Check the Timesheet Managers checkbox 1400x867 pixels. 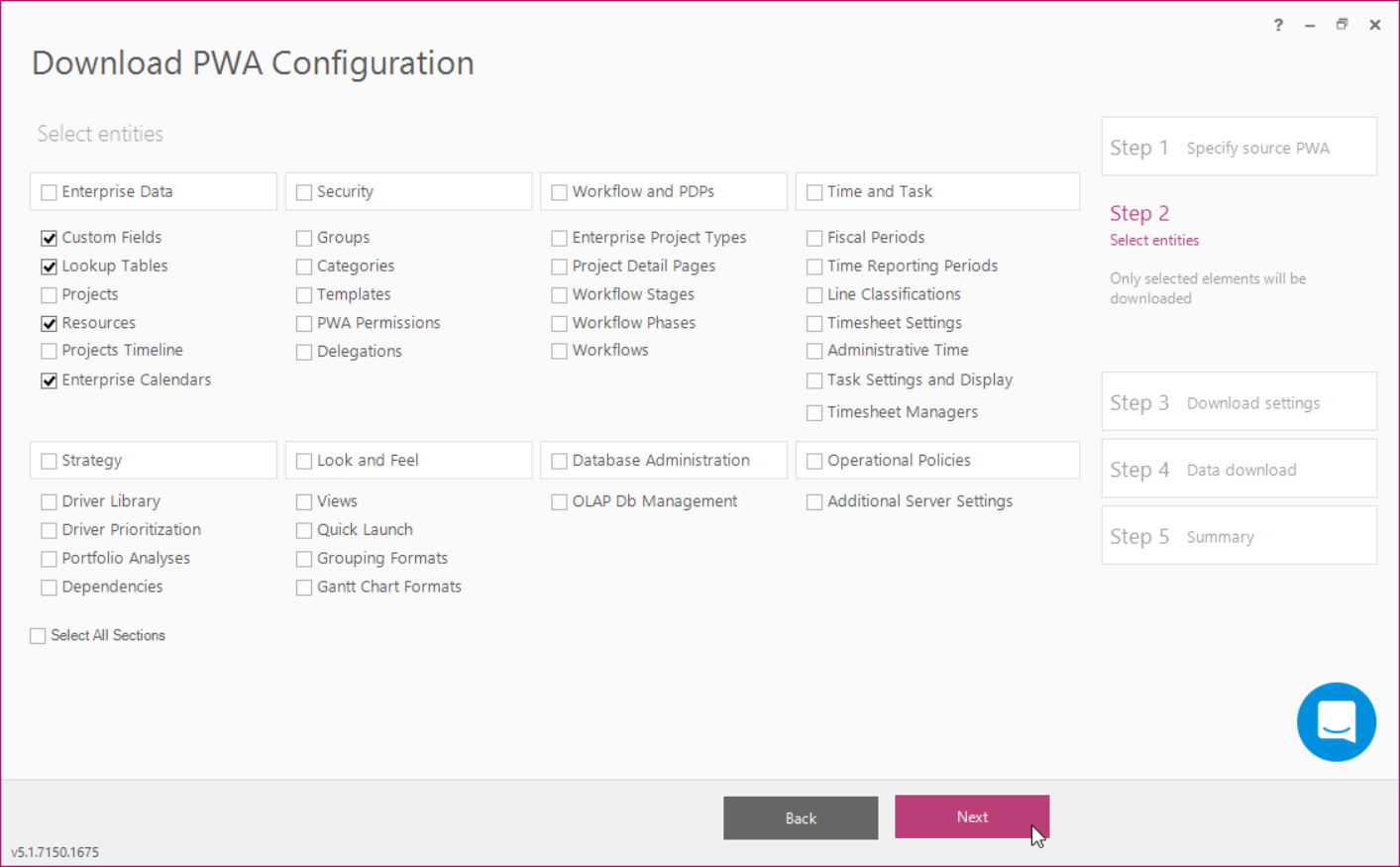[814, 413]
